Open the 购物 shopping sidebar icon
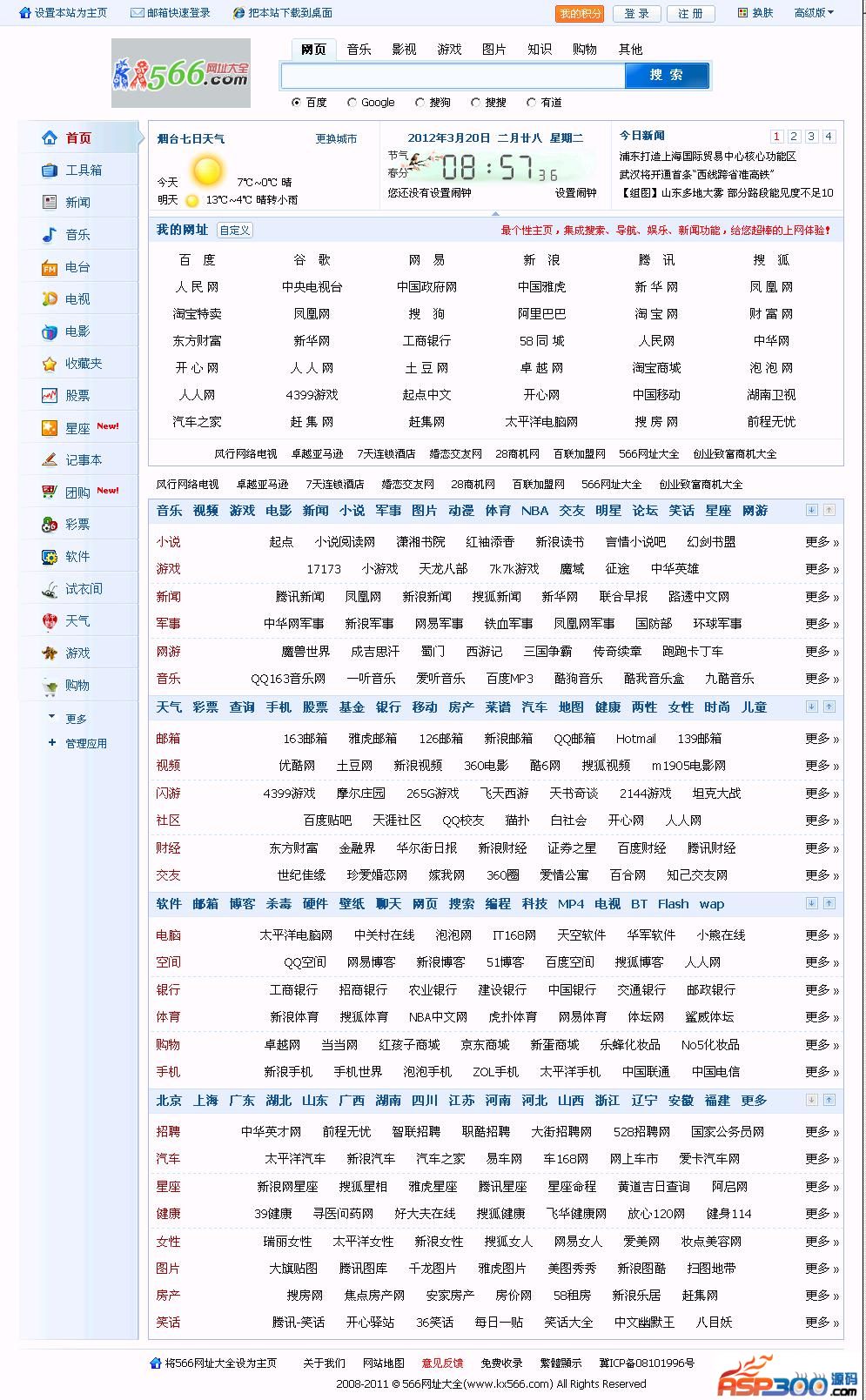 coord(50,686)
